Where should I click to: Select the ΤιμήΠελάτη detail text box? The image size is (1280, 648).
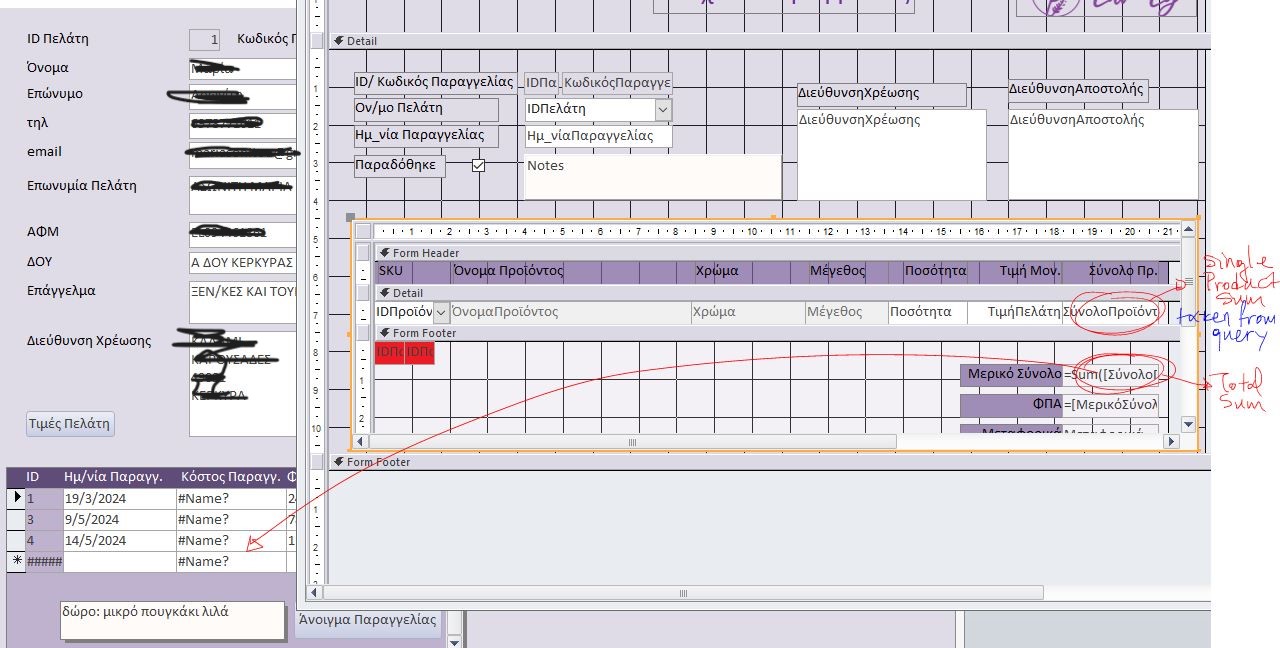(x=1014, y=312)
